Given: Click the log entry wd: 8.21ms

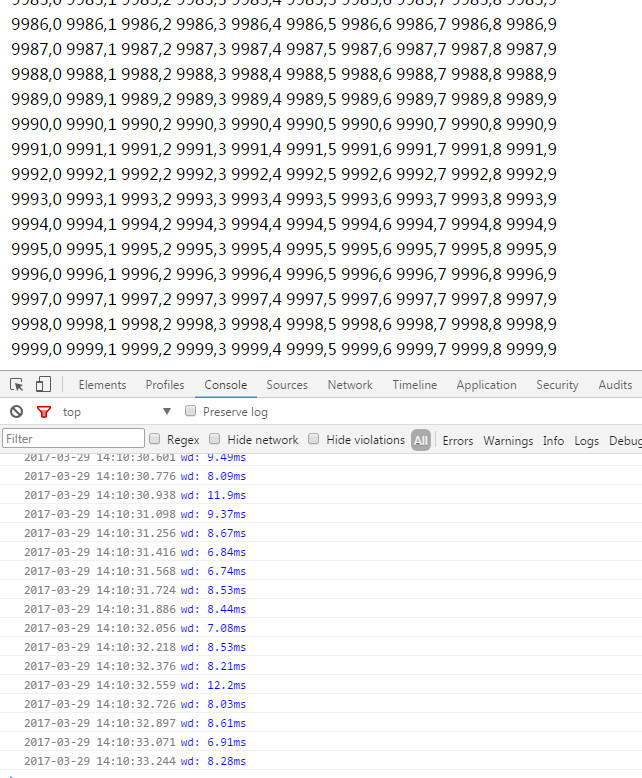Looking at the screenshot, I should 321,666.
